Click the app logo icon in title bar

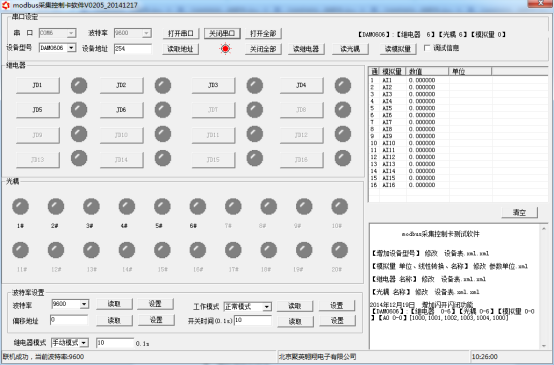(6, 5)
